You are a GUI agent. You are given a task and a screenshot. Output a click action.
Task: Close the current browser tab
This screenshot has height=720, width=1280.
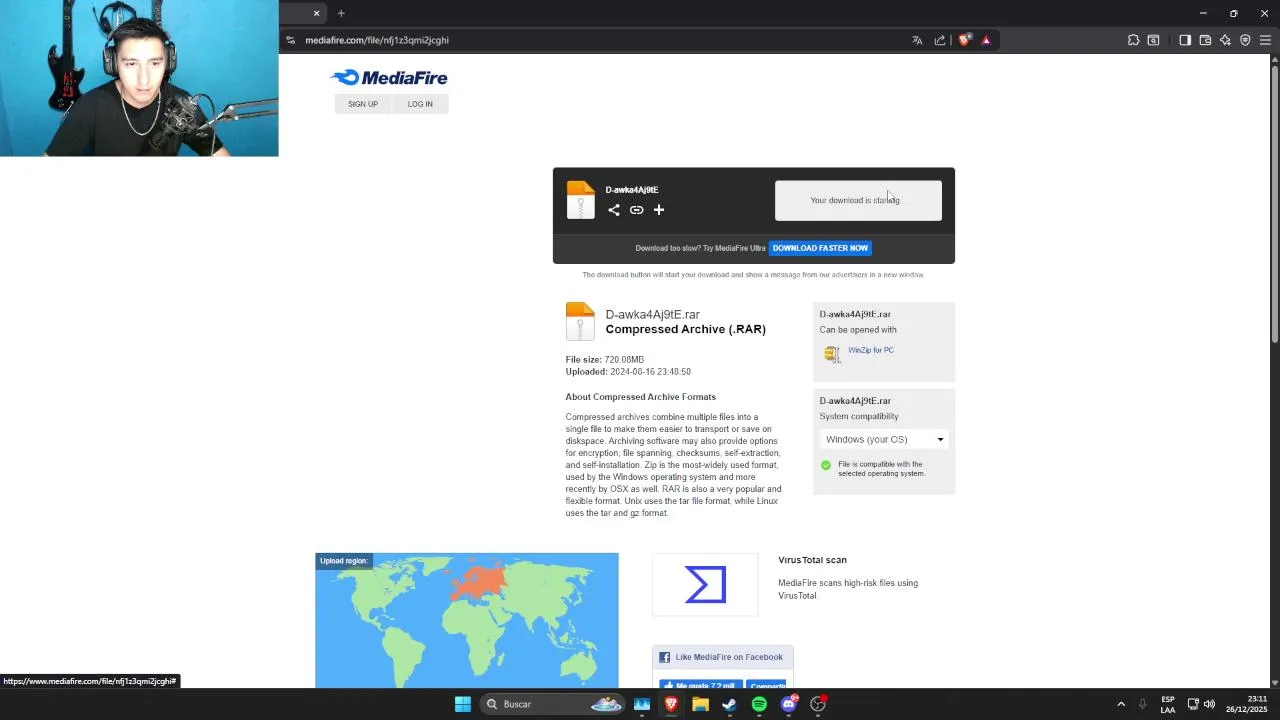click(x=316, y=13)
